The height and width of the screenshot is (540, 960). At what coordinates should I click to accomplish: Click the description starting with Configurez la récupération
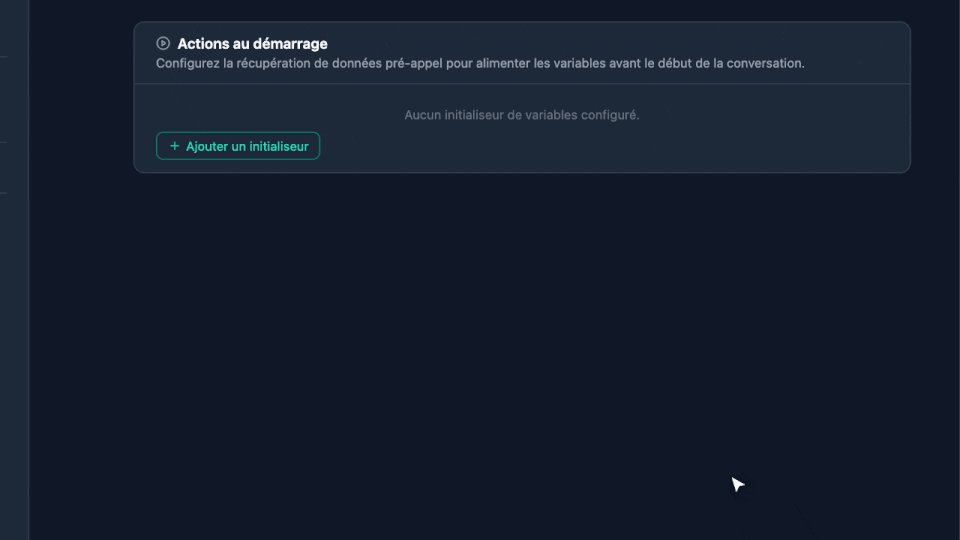(x=480, y=64)
